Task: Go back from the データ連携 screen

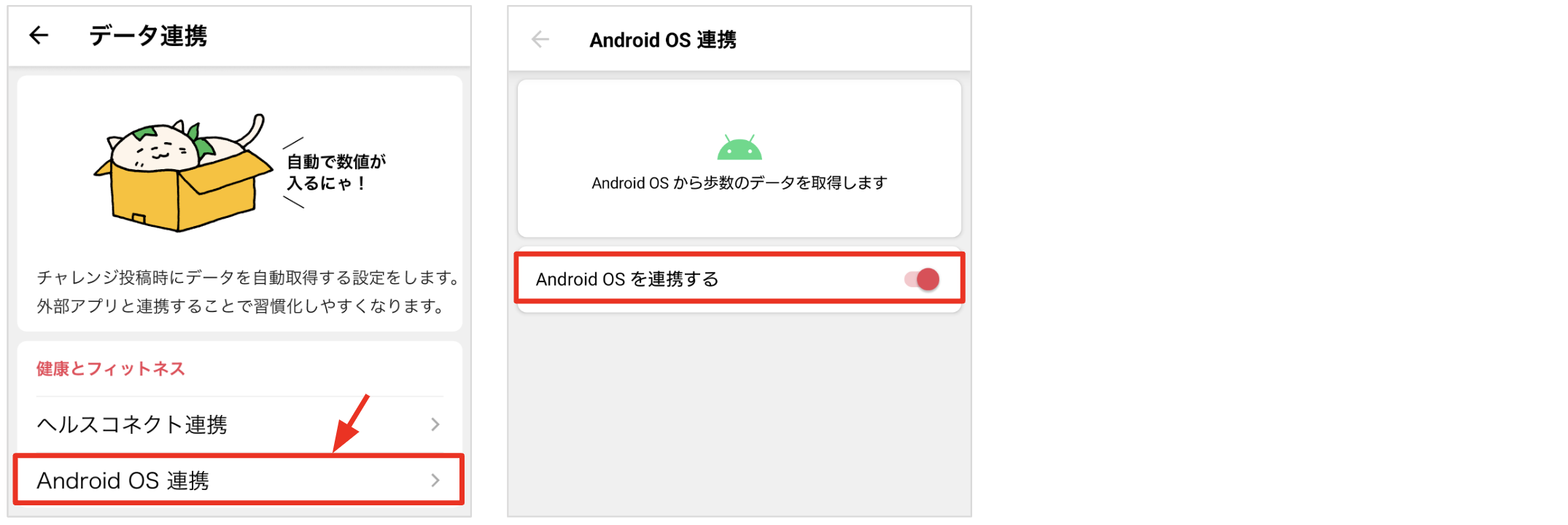Action: (x=39, y=35)
